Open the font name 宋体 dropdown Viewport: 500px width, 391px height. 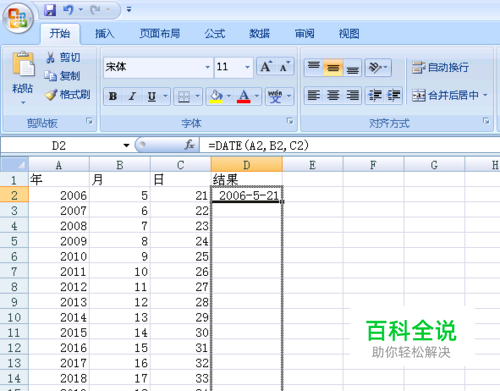pos(208,67)
